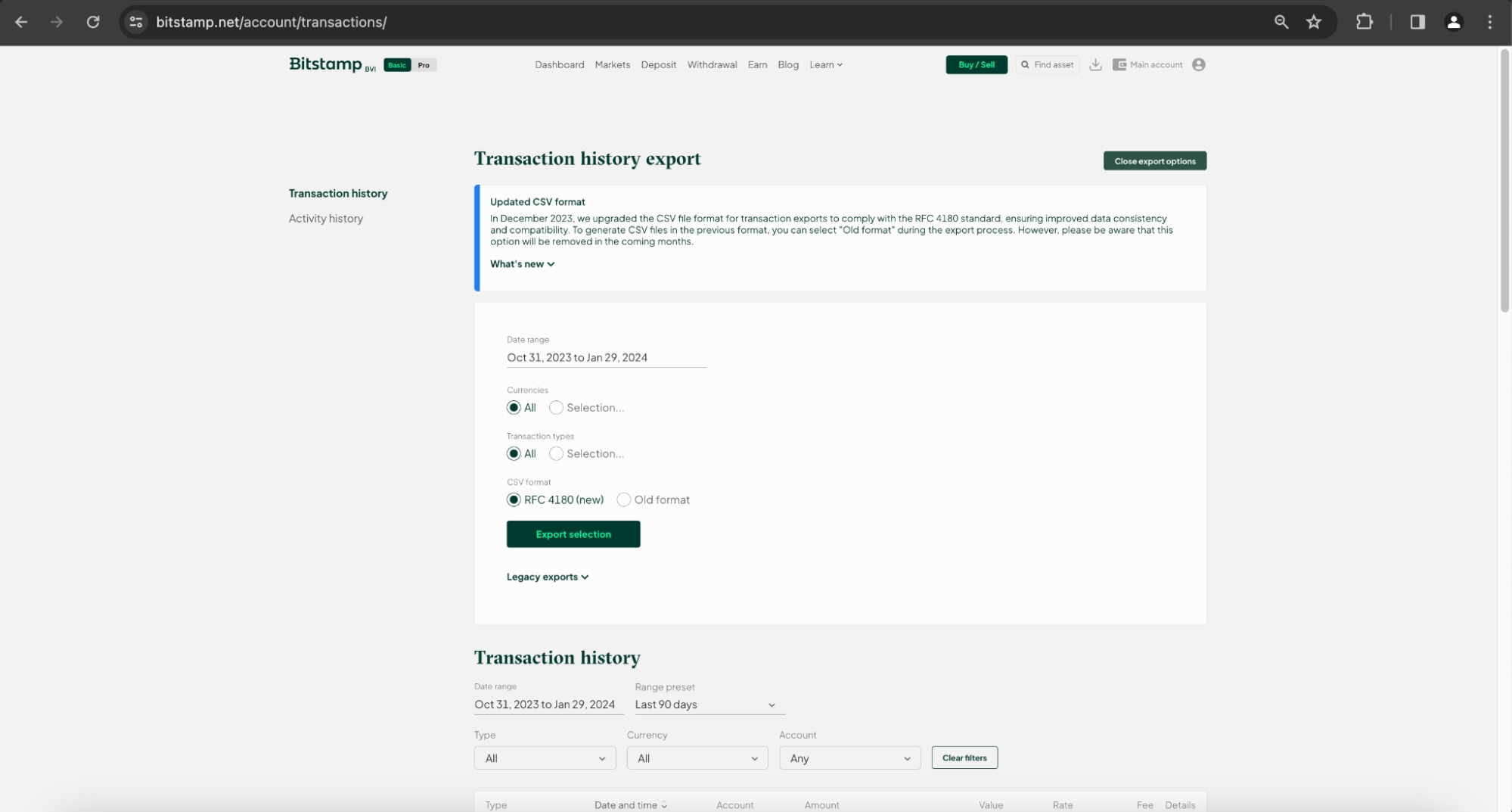Open Withdrawal page
The height and width of the screenshot is (812, 1512).
712,64
